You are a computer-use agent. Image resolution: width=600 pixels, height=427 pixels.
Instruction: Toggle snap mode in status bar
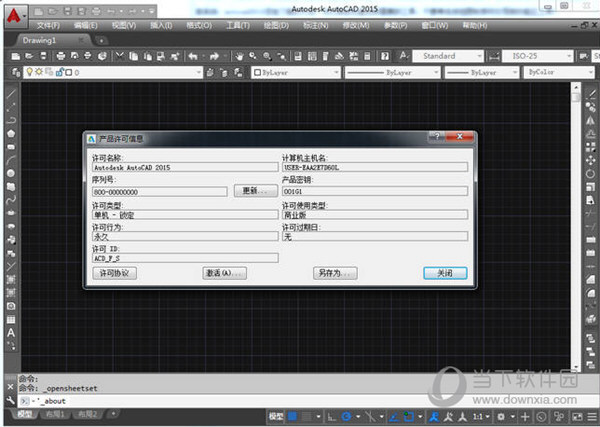307,416
